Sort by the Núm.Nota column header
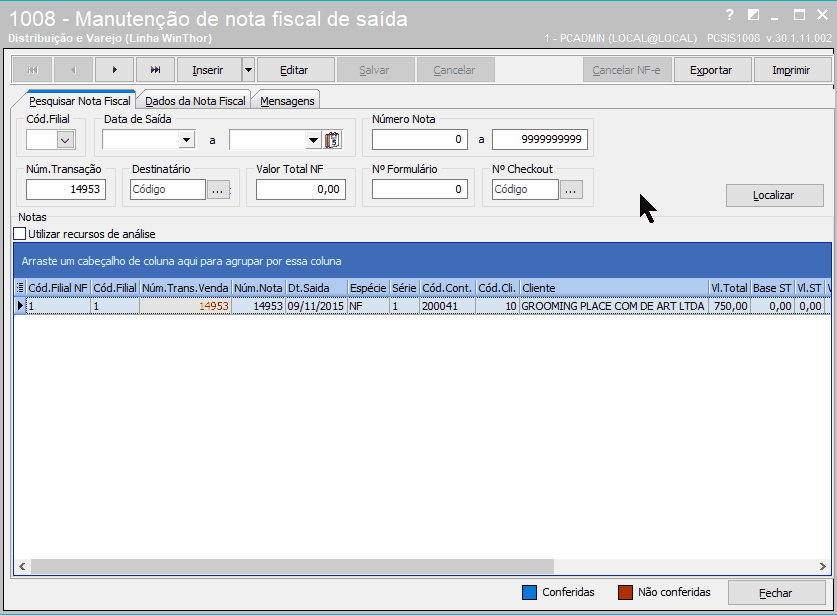 tap(258, 288)
